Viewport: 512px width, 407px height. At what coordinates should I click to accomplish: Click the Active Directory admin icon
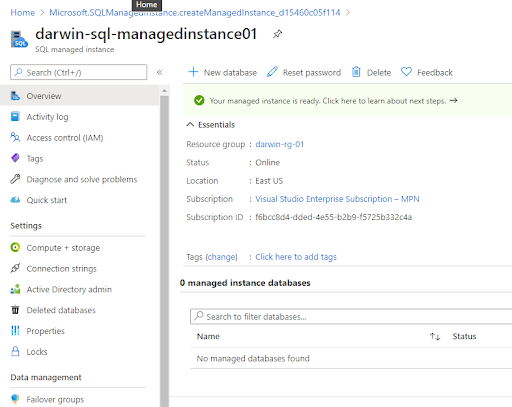click(x=15, y=289)
